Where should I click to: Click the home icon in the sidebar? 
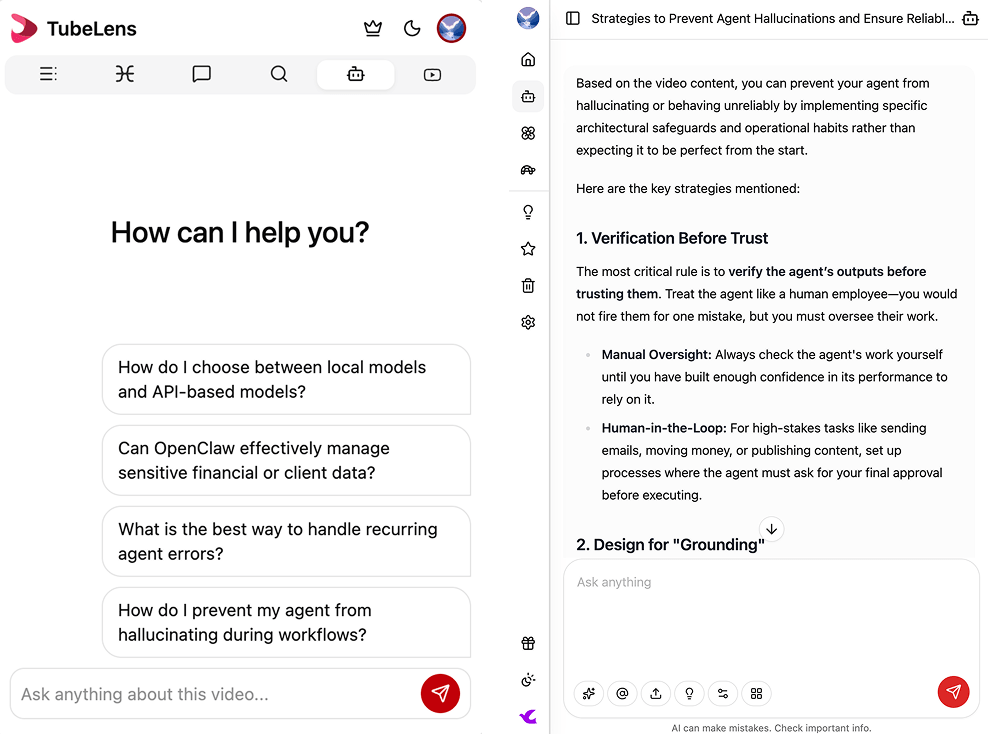pyautogui.click(x=528, y=60)
